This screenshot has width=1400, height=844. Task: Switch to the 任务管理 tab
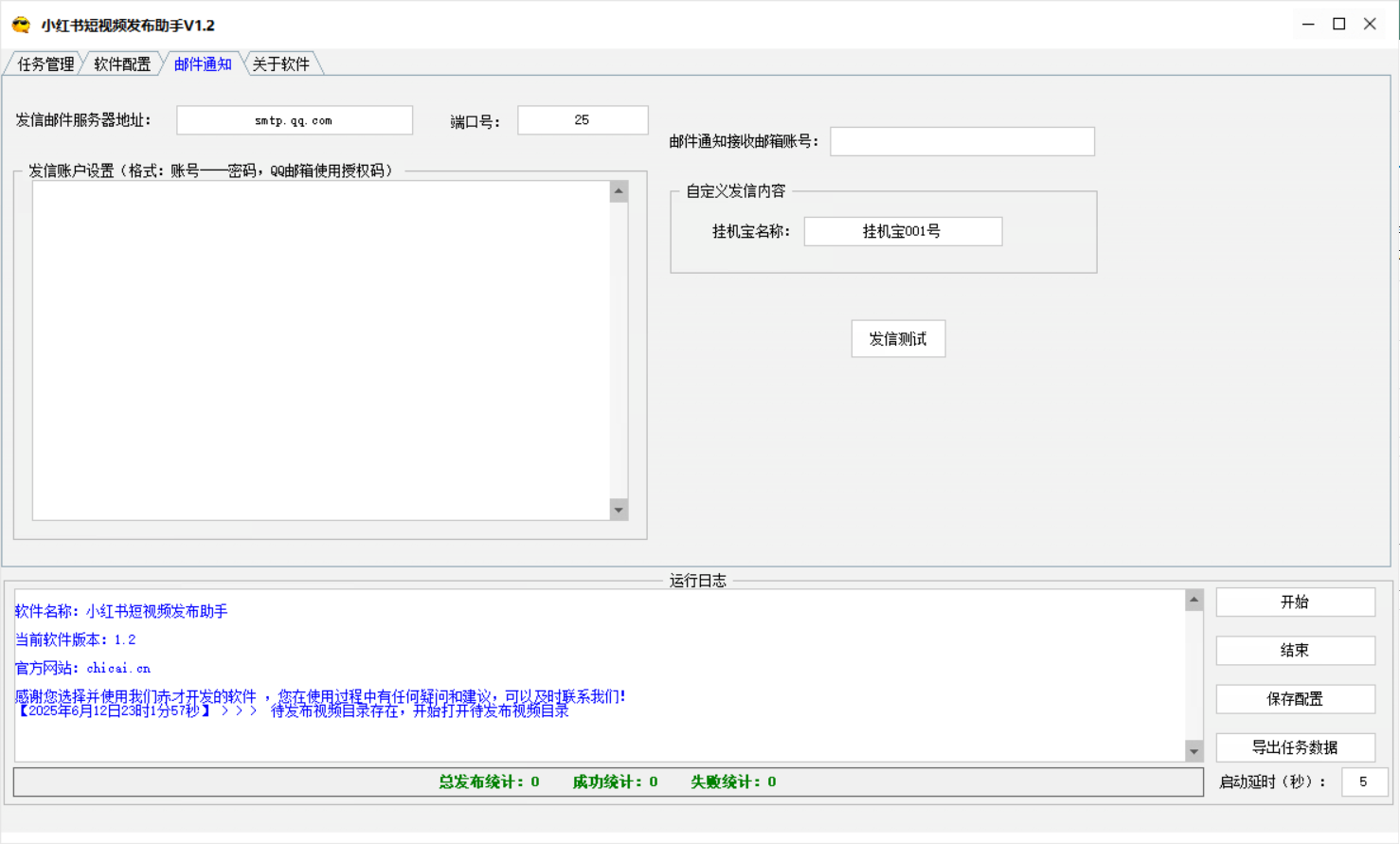pyautogui.click(x=45, y=64)
